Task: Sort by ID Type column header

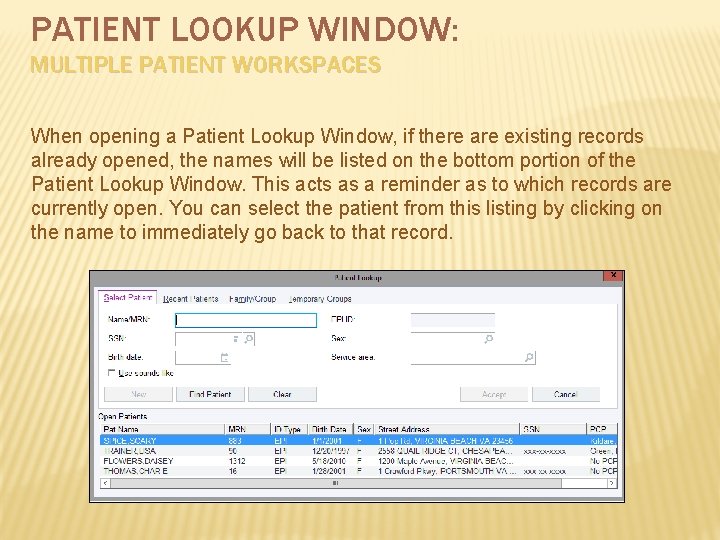Action: coord(289,429)
